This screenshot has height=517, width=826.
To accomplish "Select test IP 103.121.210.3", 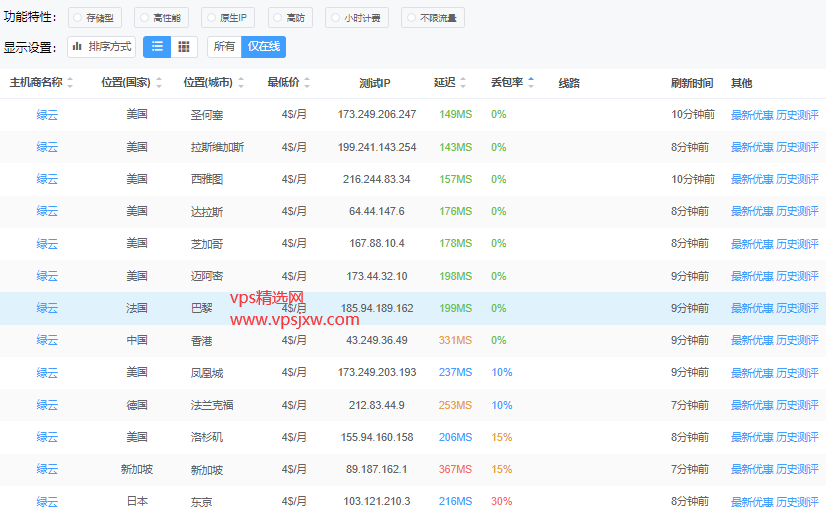I will coord(377,502).
